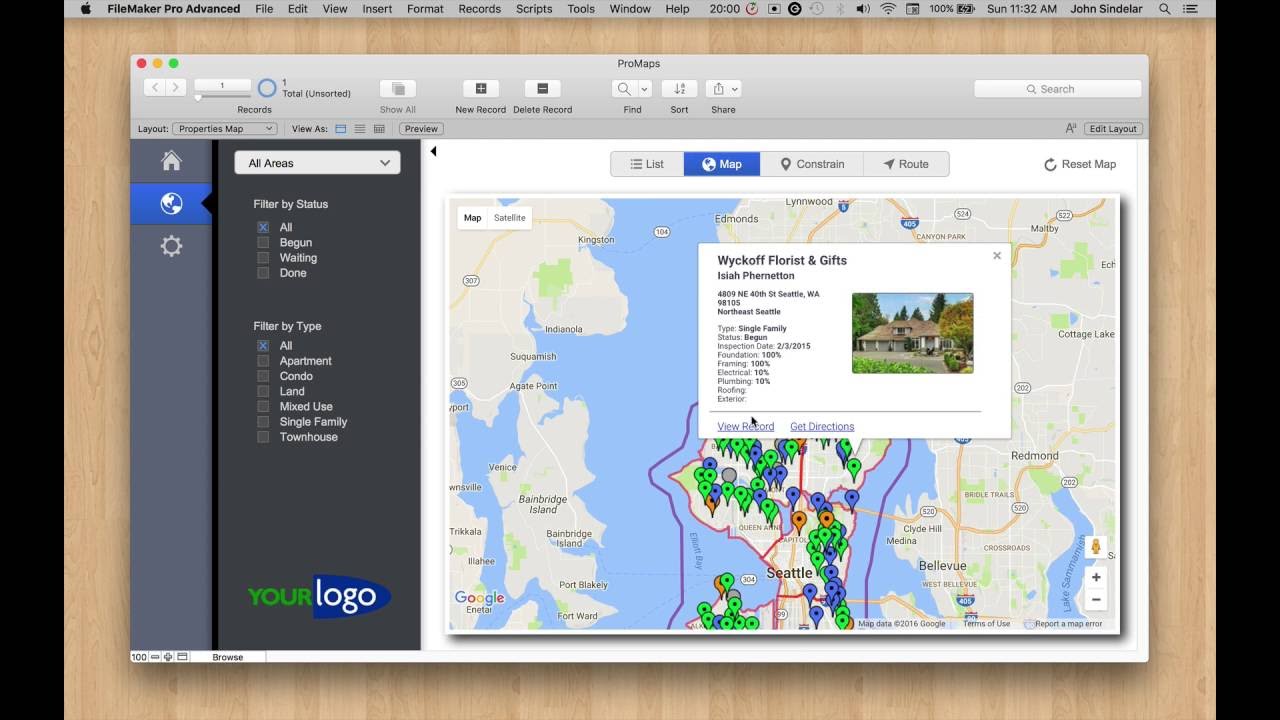Toggle the formatting bar (Aa) icon
Viewport: 1280px width, 720px height.
(x=1071, y=129)
